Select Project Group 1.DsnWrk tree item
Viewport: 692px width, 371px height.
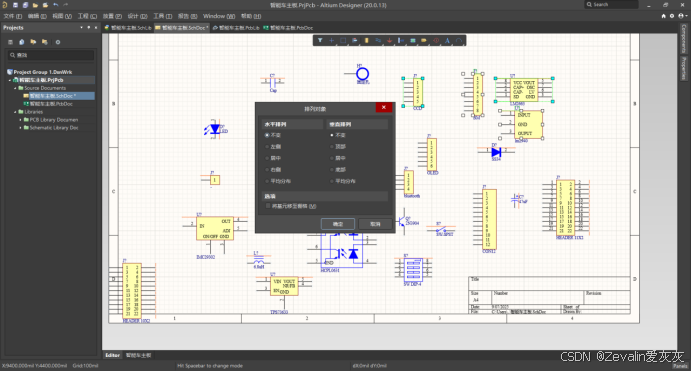click(x=42, y=72)
